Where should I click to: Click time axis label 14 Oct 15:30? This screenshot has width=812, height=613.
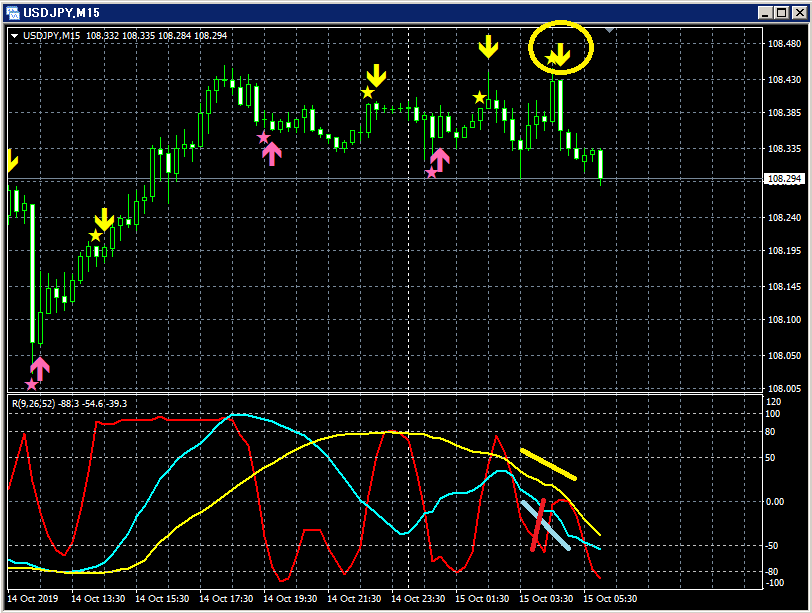click(162, 599)
